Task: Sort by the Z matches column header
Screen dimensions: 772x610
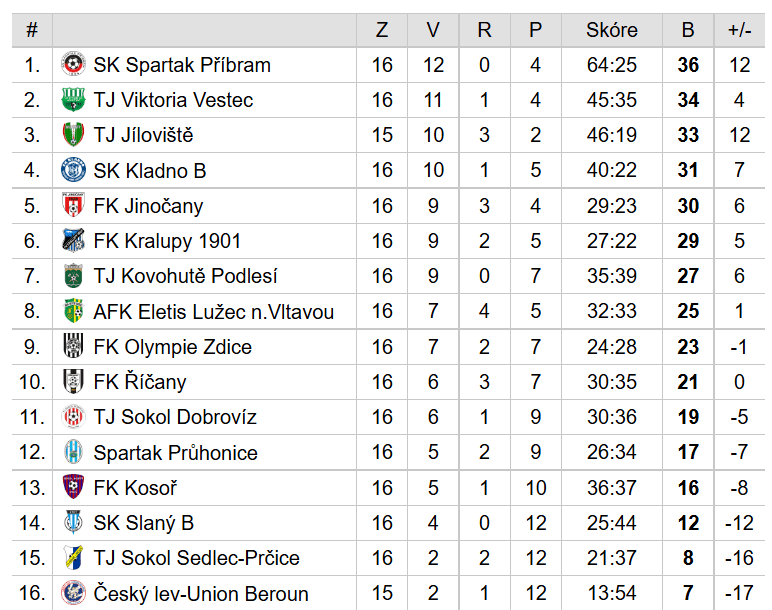Action: (382, 30)
